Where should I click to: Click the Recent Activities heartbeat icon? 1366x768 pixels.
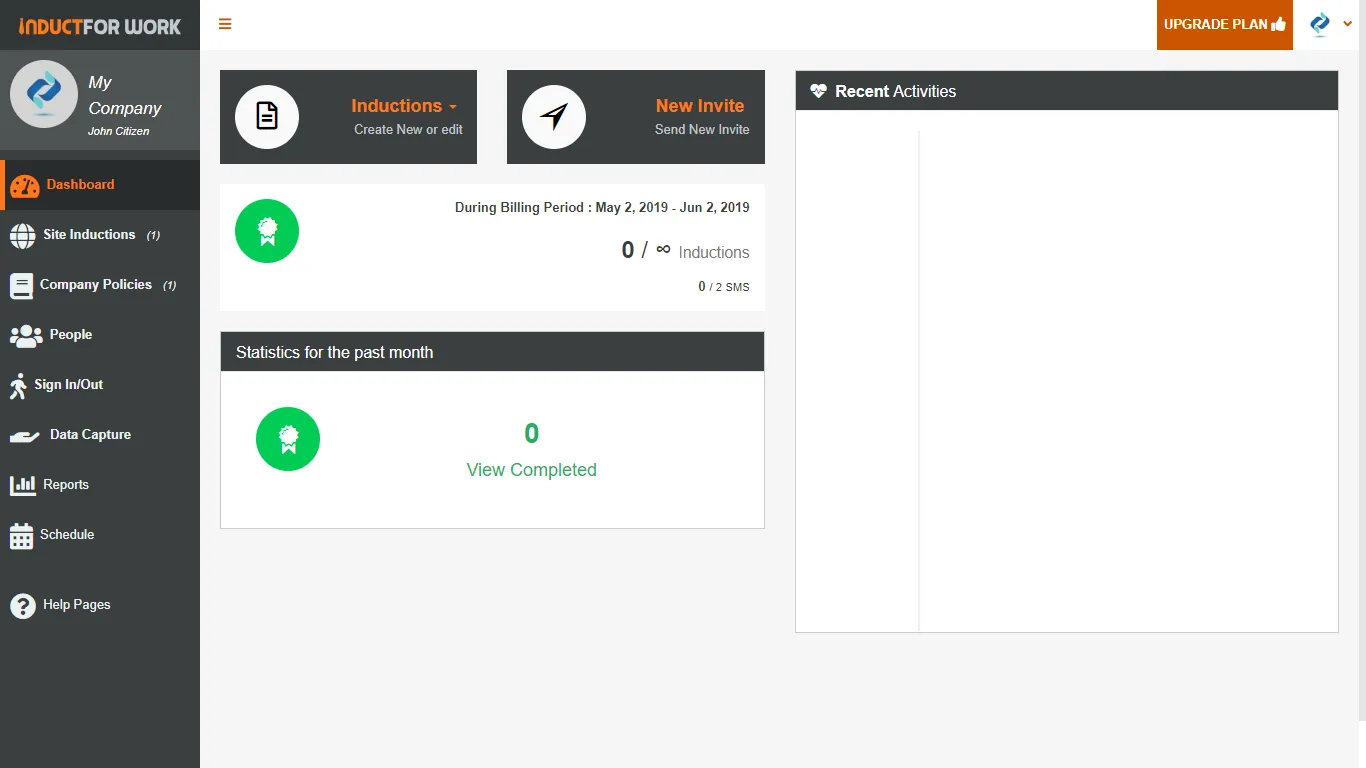pyautogui.click(x=819, y=91)
